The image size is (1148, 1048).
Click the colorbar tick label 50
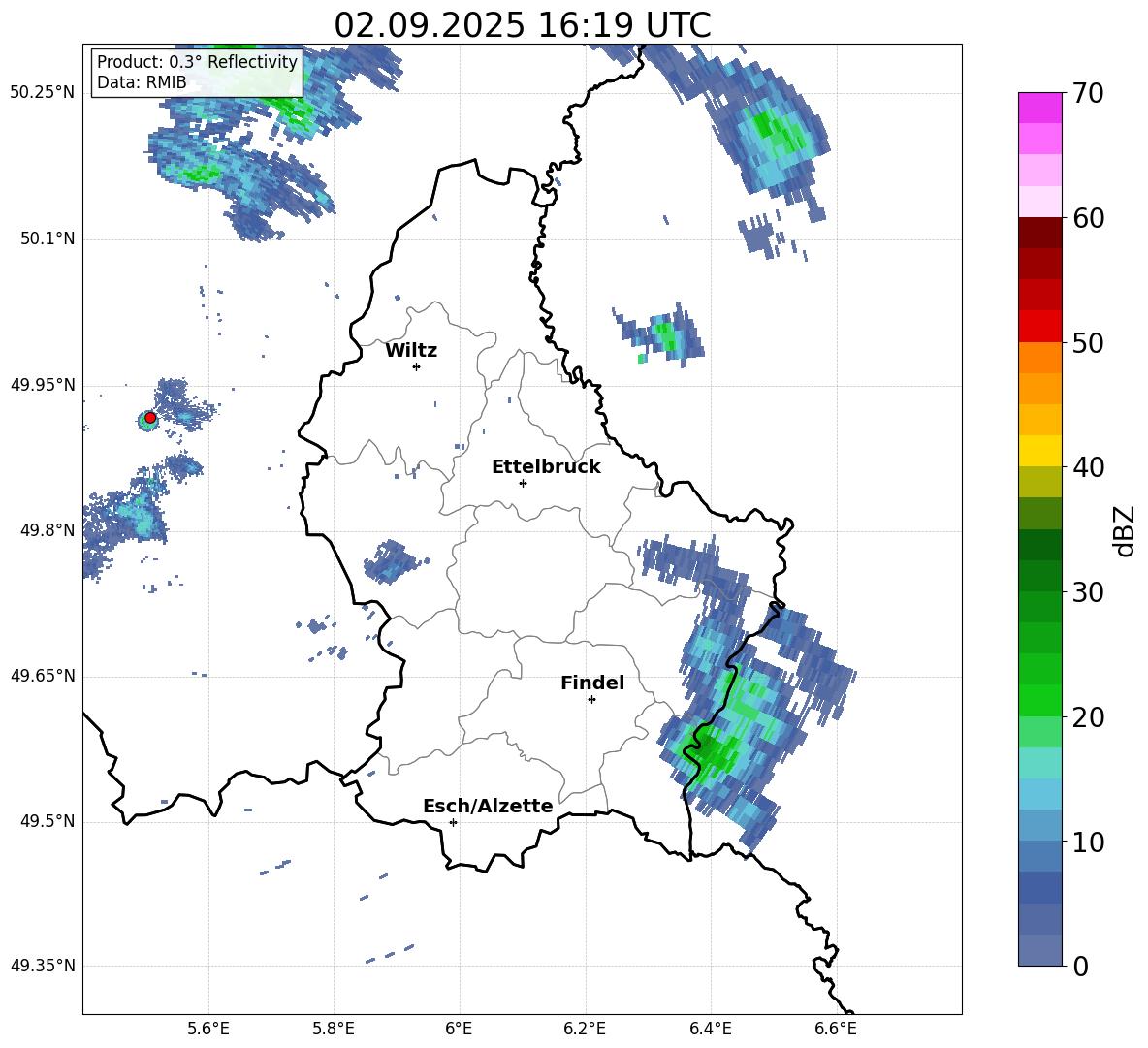coord(1088,342)
